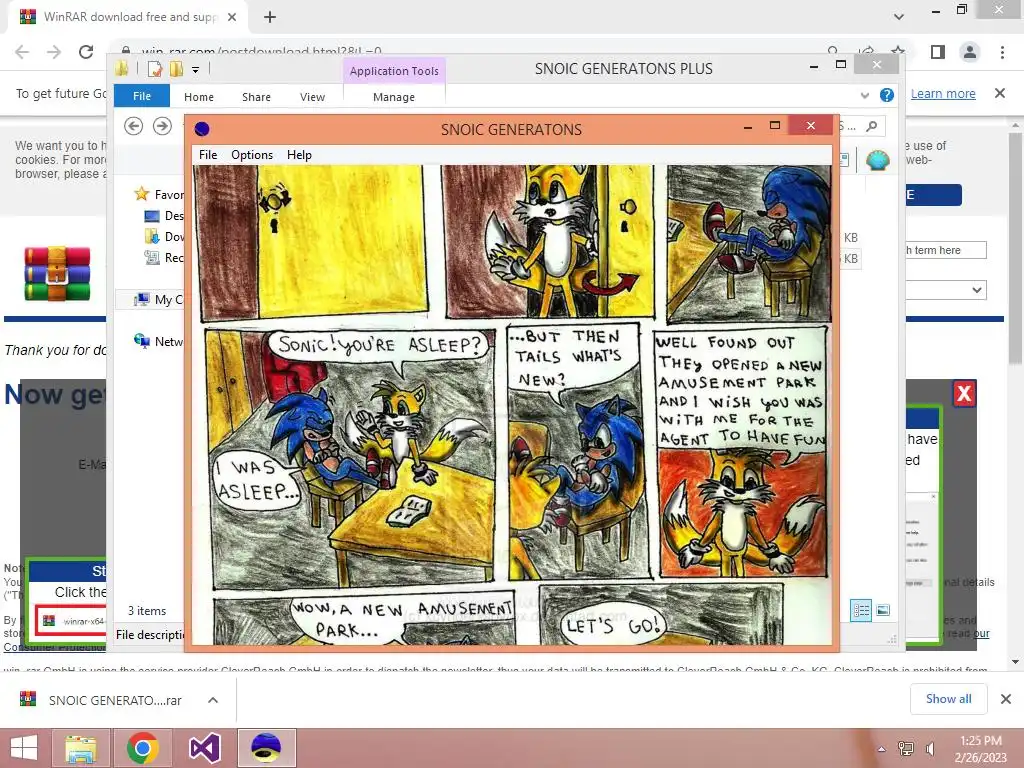Click the folder icon in Explorer title bar
This screenshot has height=768, width=1024.
point(122,69)
